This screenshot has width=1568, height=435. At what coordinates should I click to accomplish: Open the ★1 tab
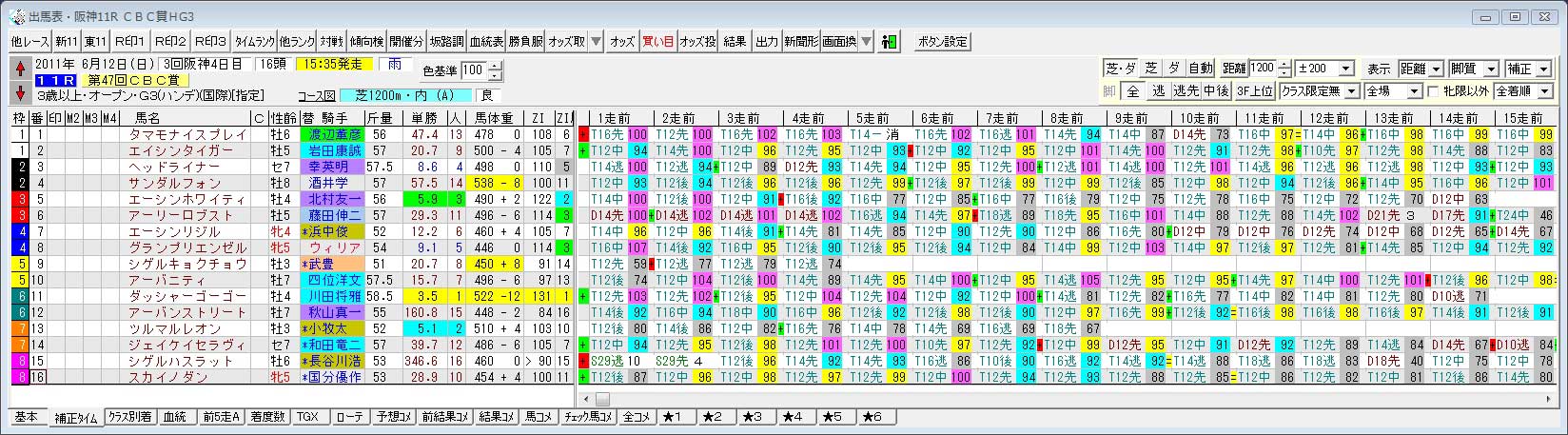coord(676,418)
